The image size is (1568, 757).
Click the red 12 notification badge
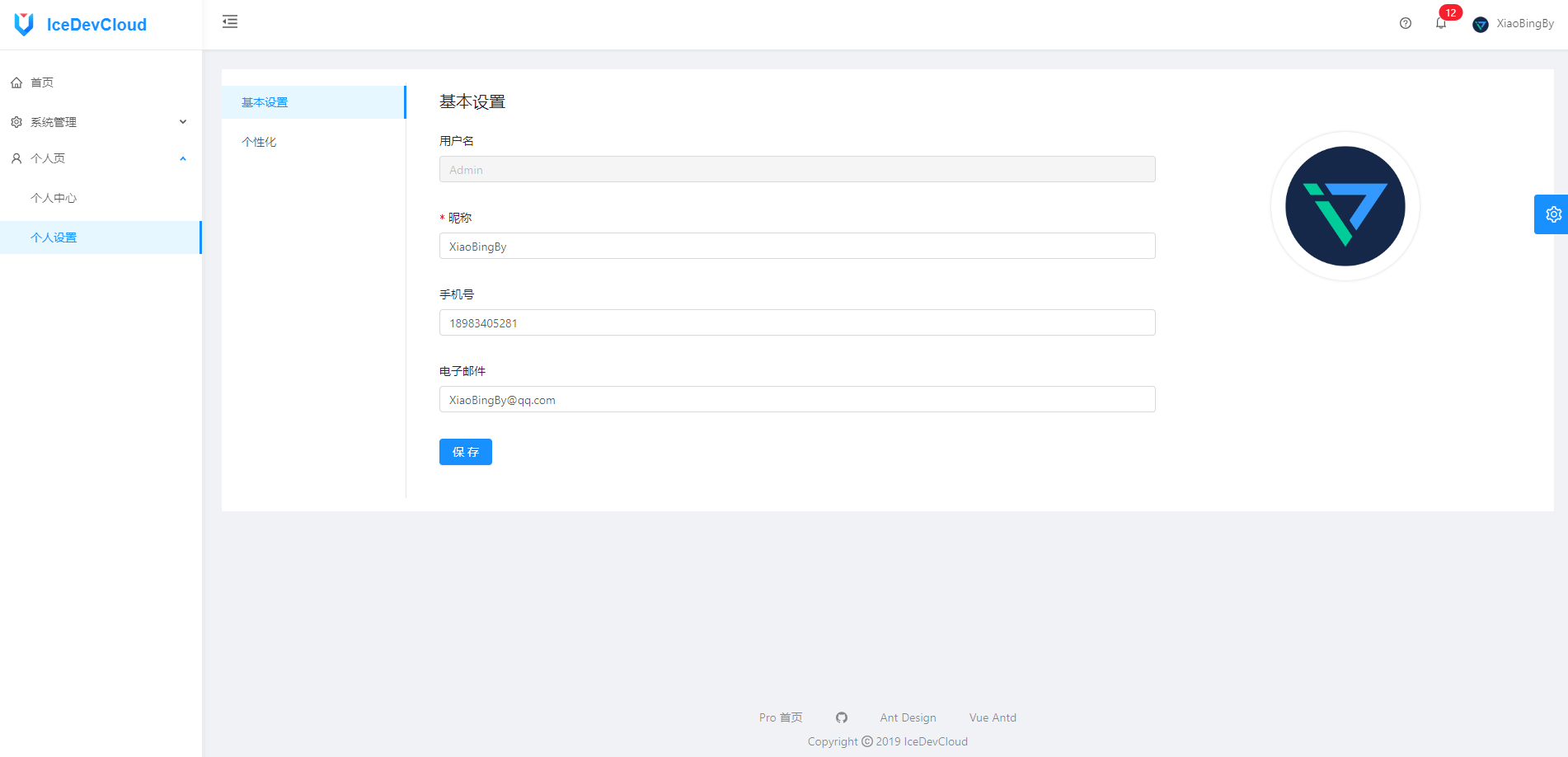[x=1451, y=12]
